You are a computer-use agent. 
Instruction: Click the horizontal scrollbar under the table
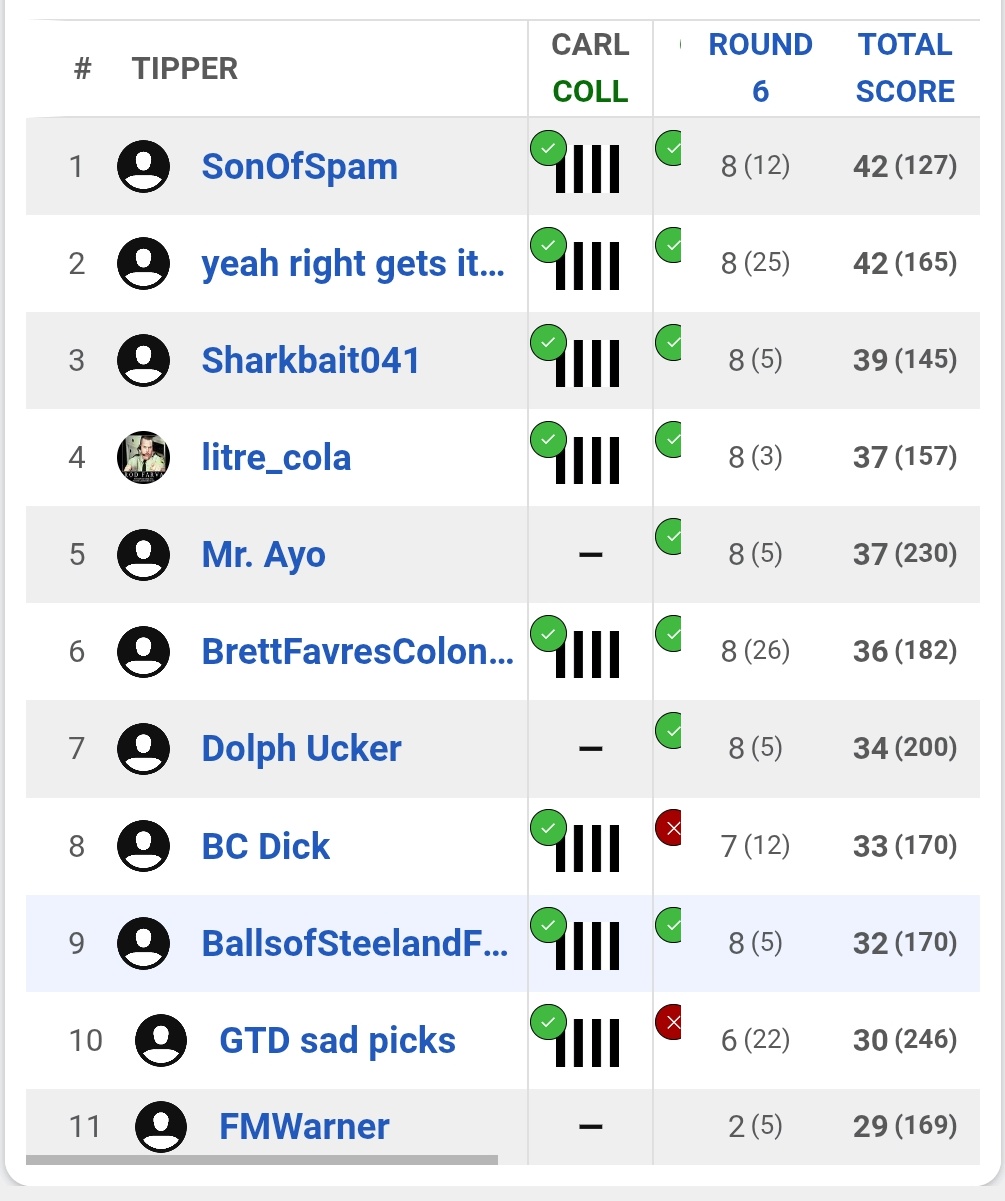click(x=262, y=1160)
